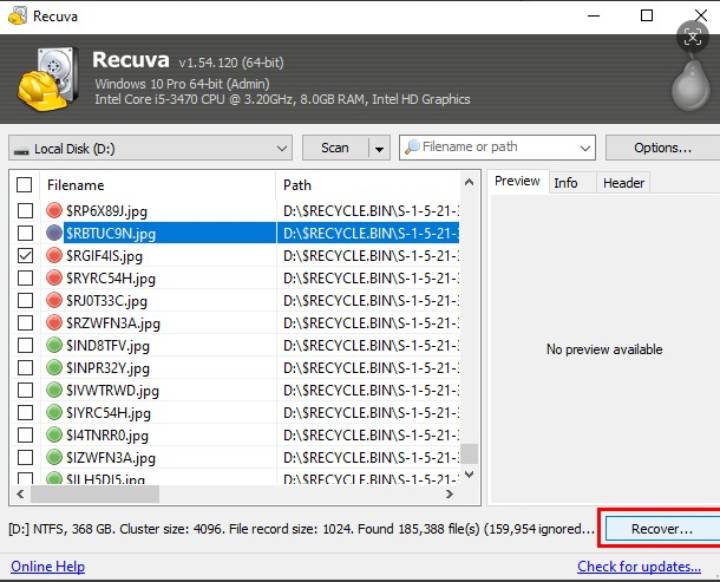This screenshot has height=582, width=720.
Task: Click green status dot of $INPR32Y.jpg
Action: coord(54,367)
